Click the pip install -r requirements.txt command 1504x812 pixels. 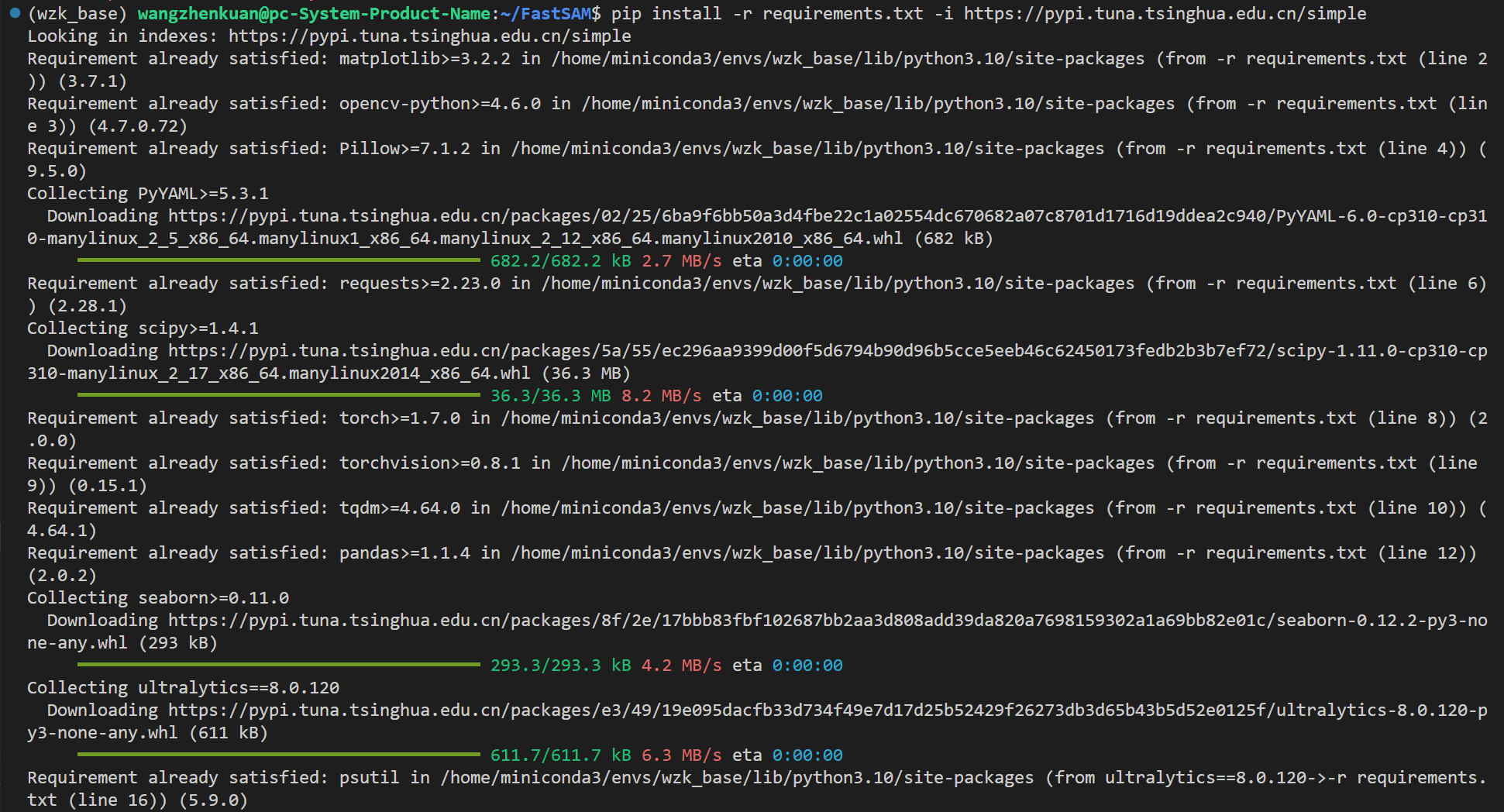(767, 14)
